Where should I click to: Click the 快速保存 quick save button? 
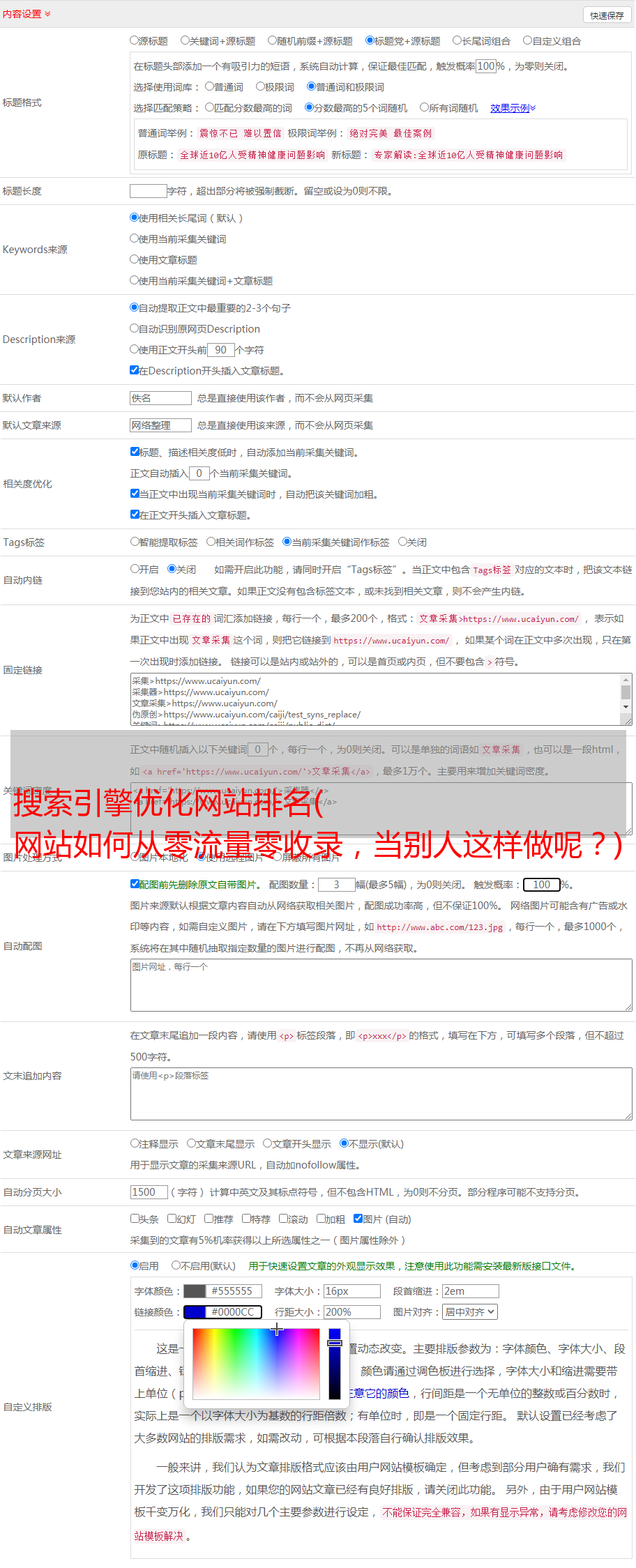pos(607,15)
